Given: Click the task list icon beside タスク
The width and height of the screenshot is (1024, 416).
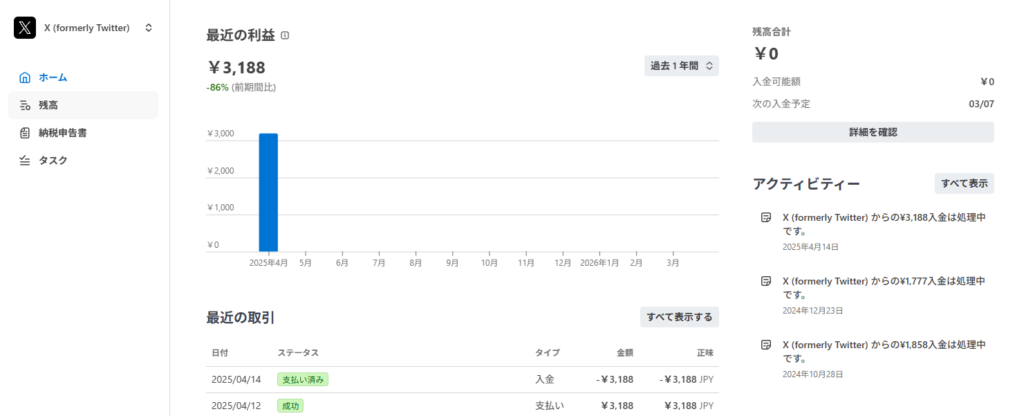Looking at the screenshot, I should coord(25,161).
